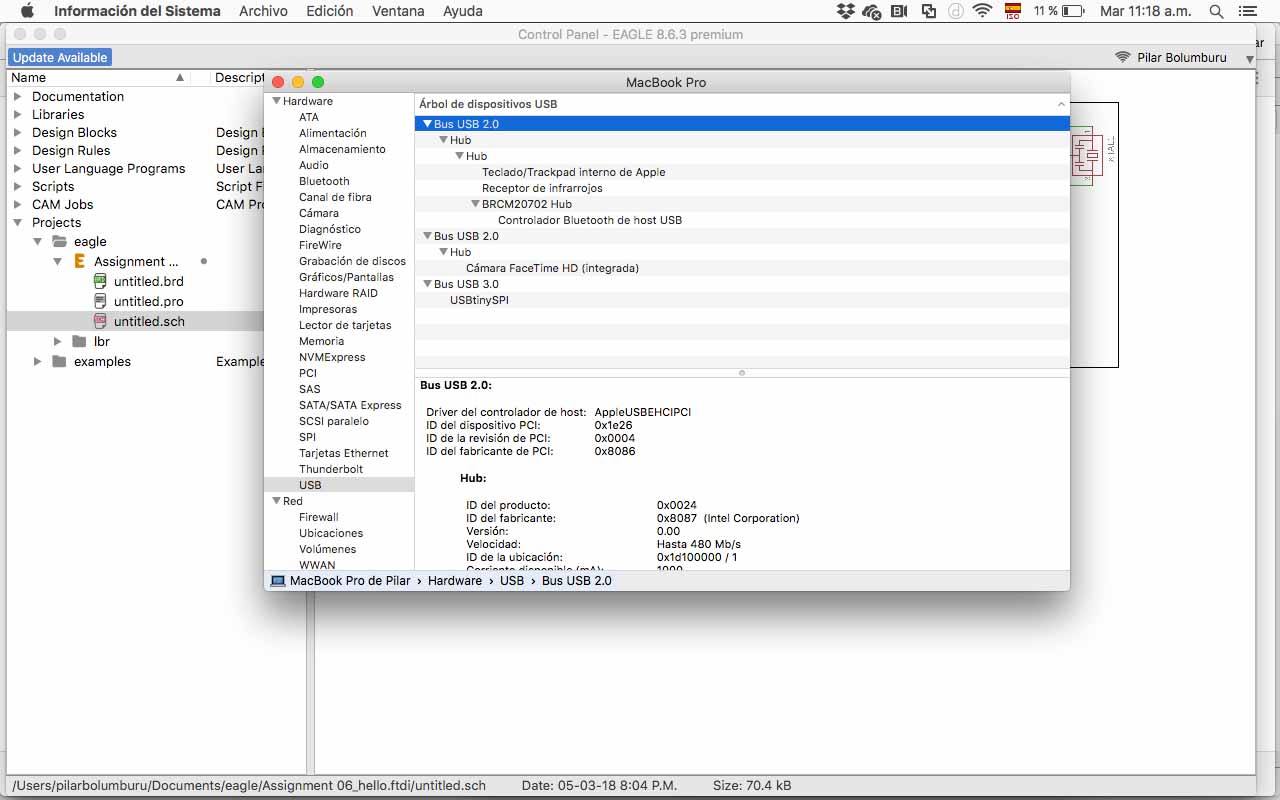Image resolution: width=1280 pixels, height=800 pixels.
Task: Collapse the Hardware section in sidebar
Action: point(277,101)
